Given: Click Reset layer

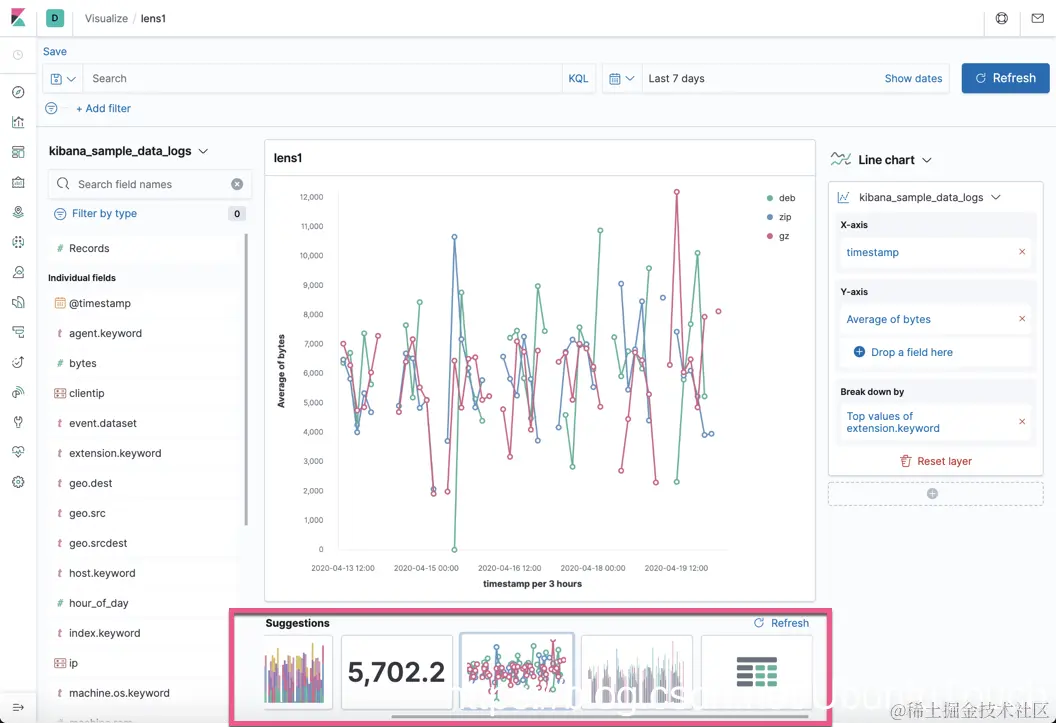Looking at the screenshot, I should (x=936, y=462).
